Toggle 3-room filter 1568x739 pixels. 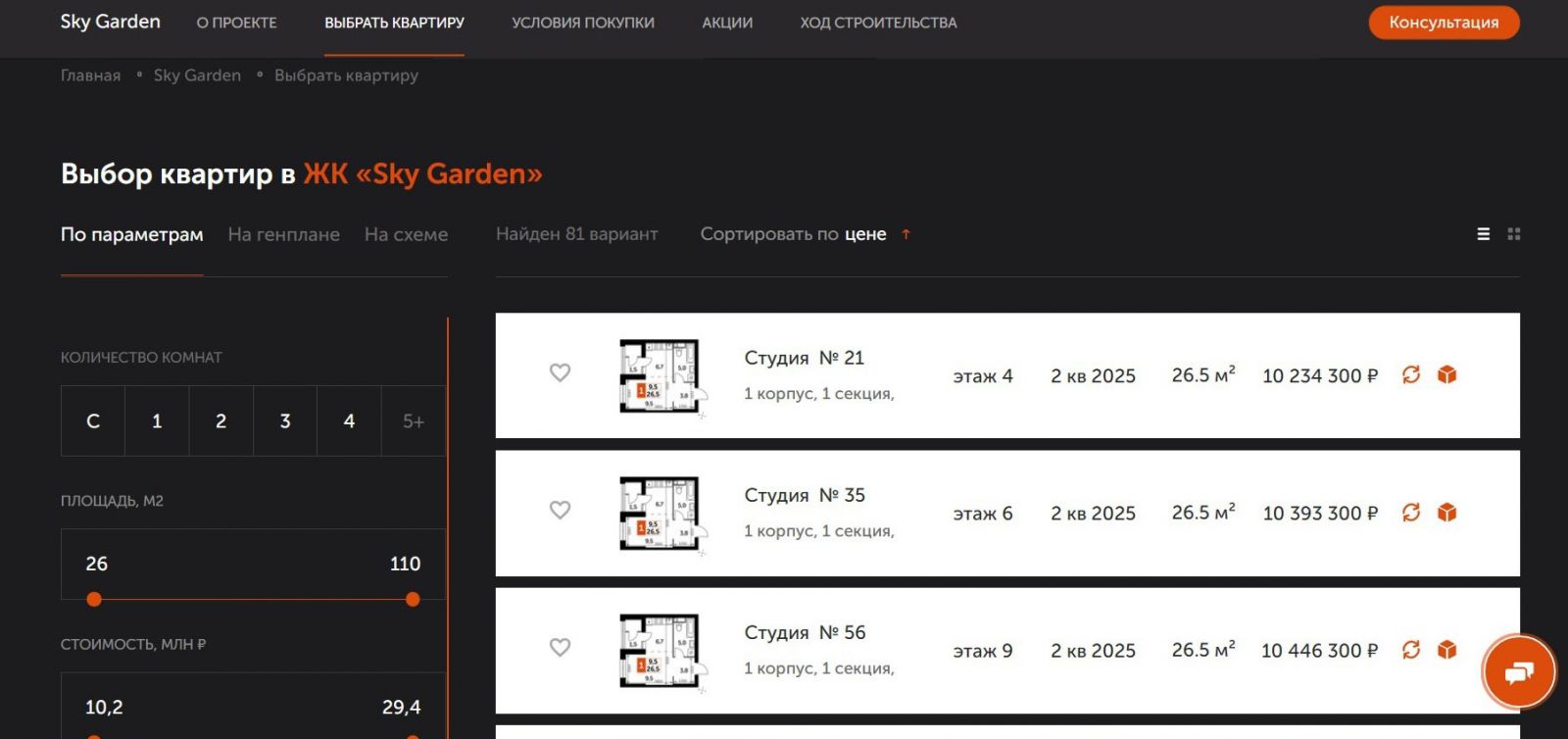tap(285, 420)
